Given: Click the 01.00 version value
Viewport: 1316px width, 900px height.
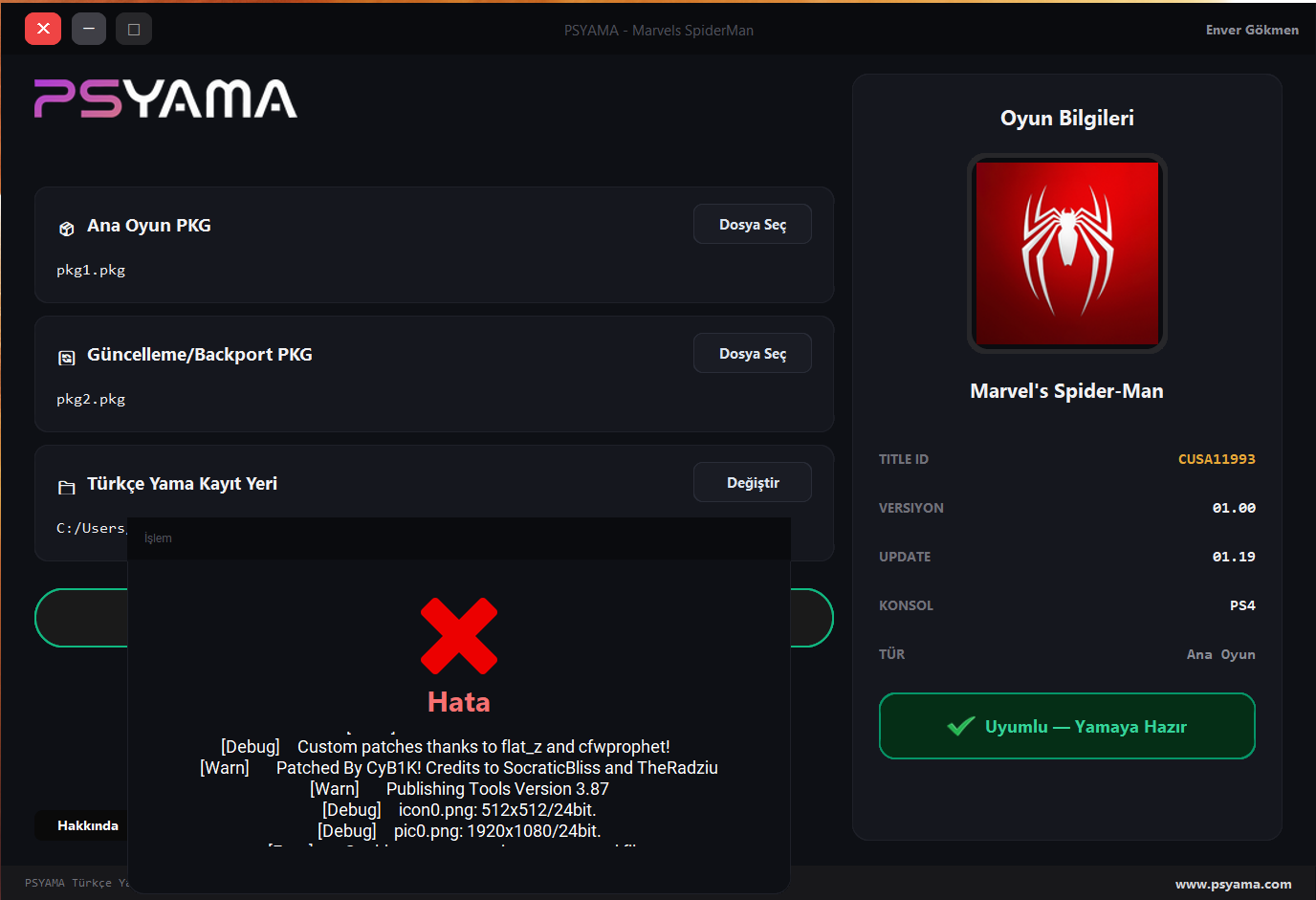Looking at the screenshot, I should click(x=1234, y=508).
